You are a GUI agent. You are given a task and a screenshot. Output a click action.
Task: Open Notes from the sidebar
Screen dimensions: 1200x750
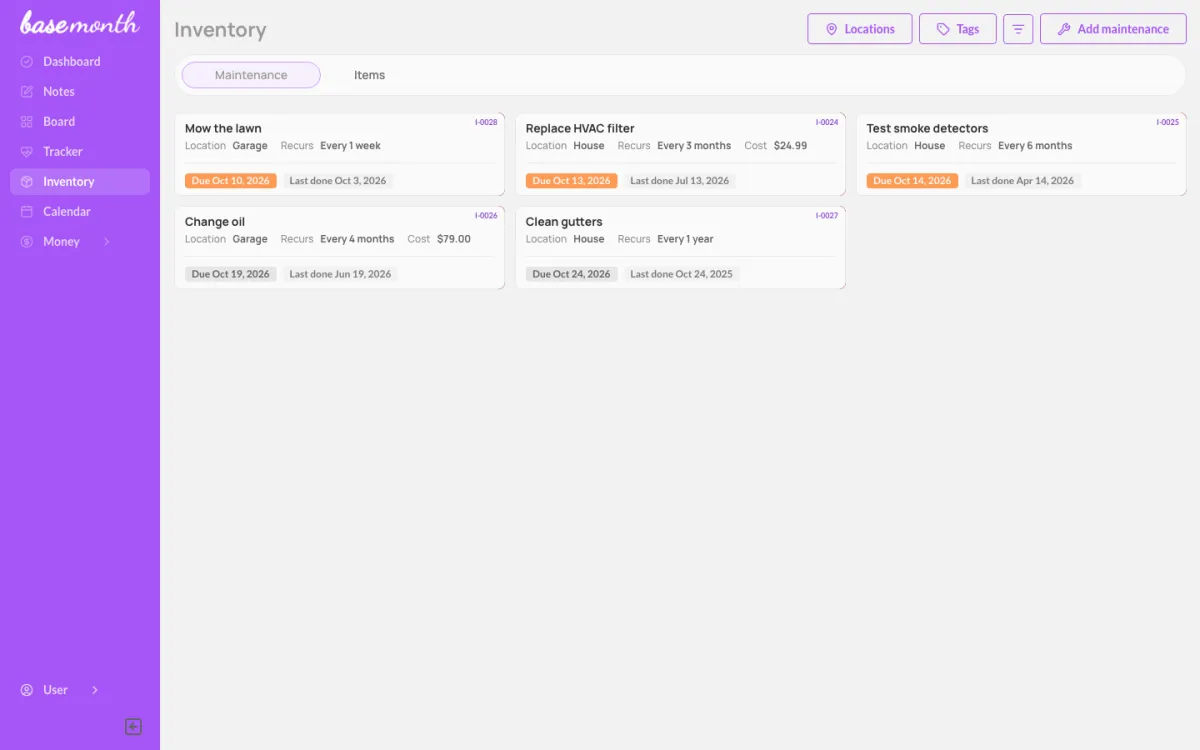coord(80,92)
